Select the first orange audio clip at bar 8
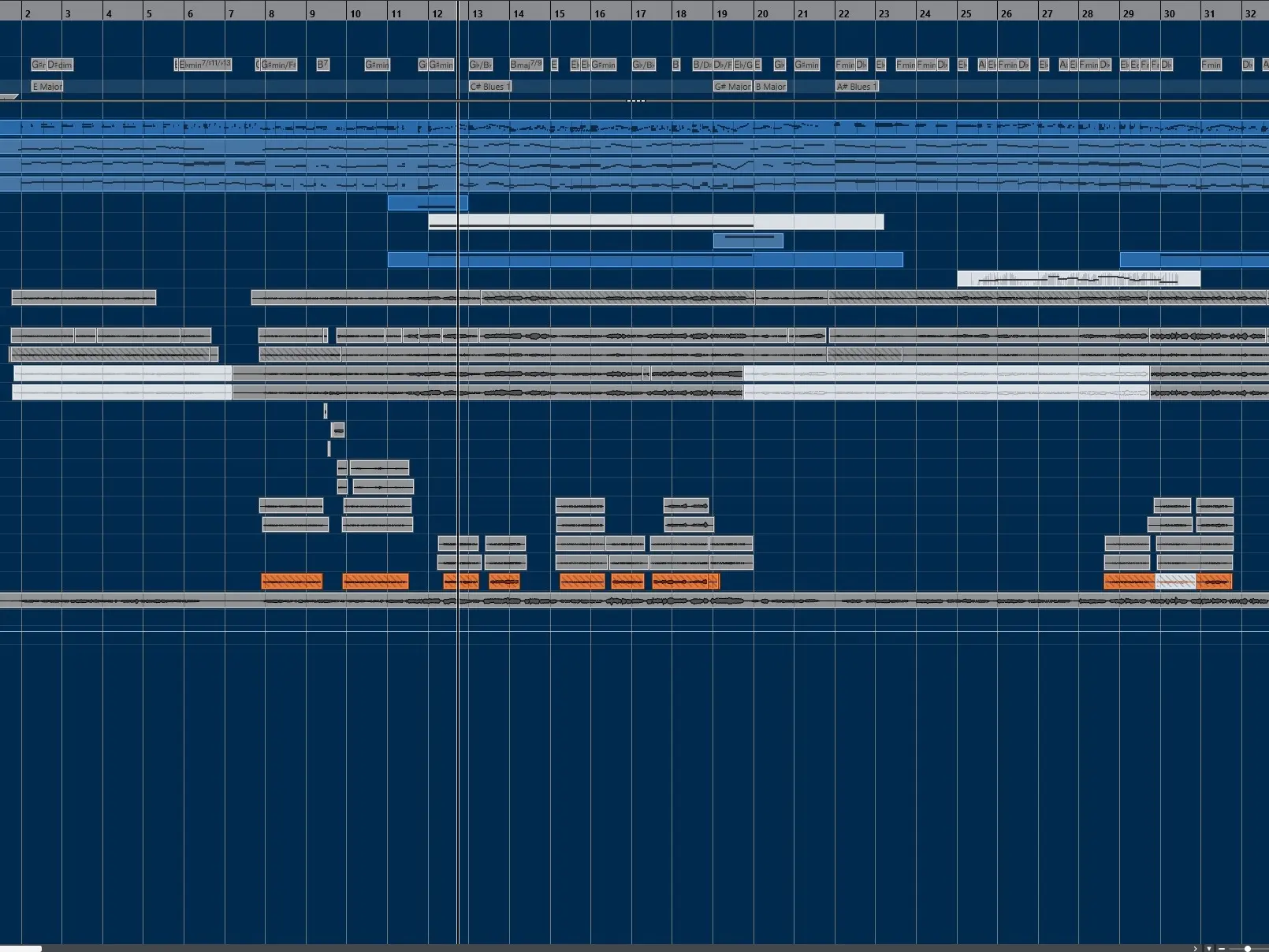This screenshot has height=952, width=1269. tap(292, 582)
